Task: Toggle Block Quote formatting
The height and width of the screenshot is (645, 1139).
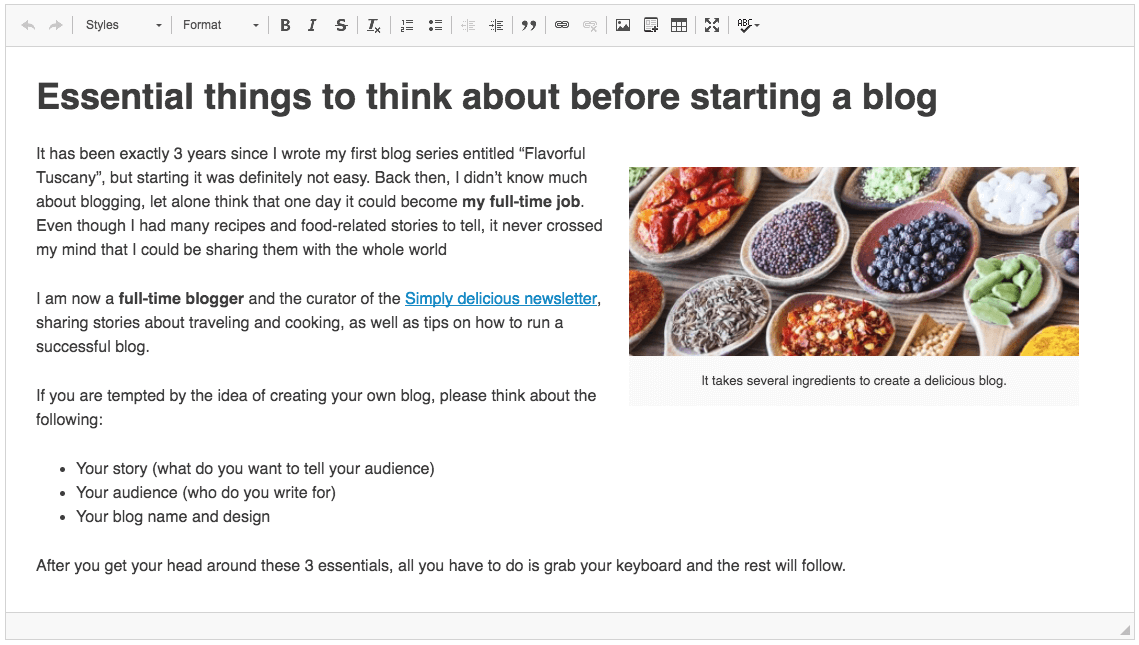Action: pyautogui.click(x=529, y=25)
